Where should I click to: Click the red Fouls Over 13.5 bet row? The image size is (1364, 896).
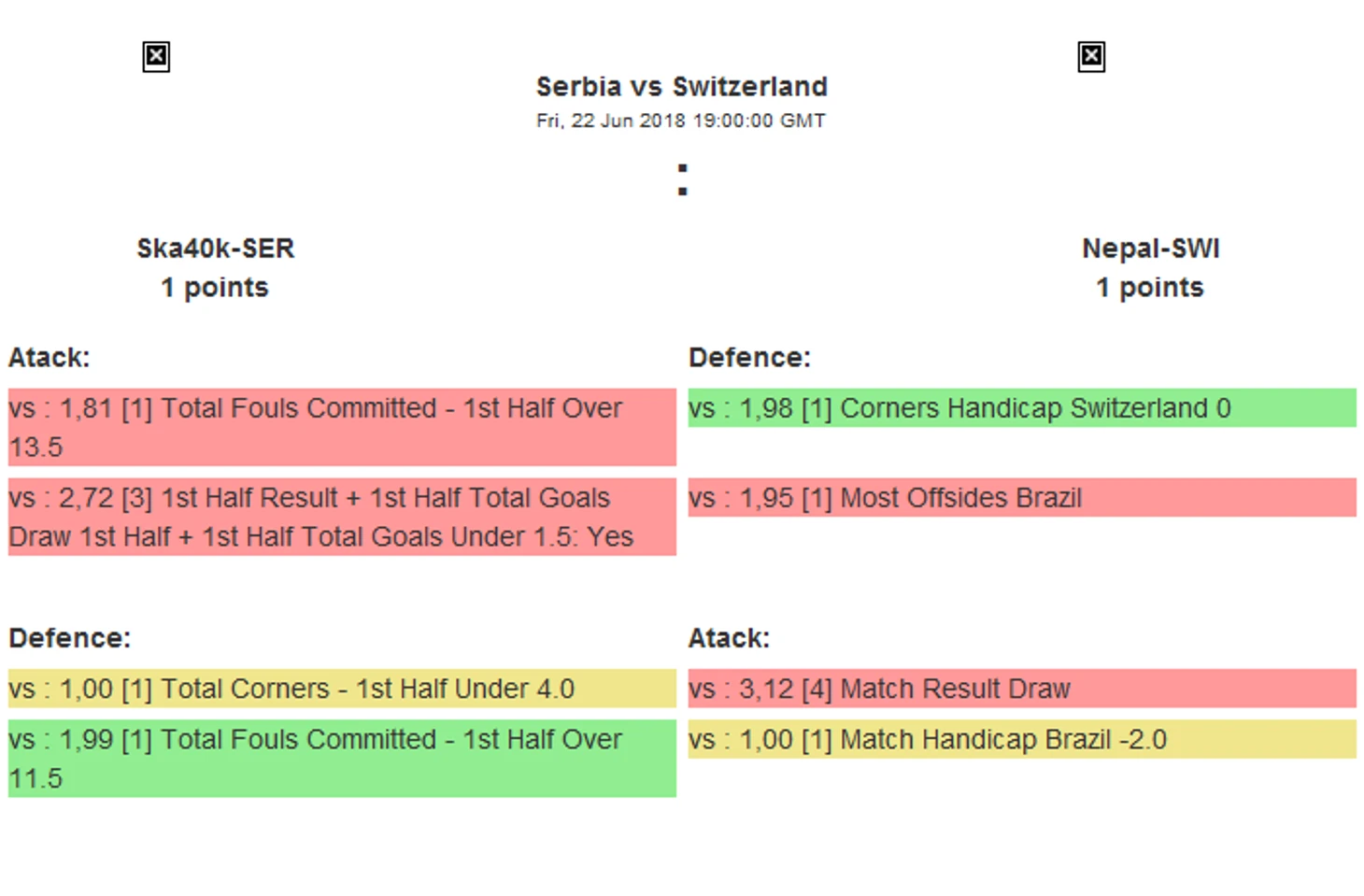(x=342, y=427)
